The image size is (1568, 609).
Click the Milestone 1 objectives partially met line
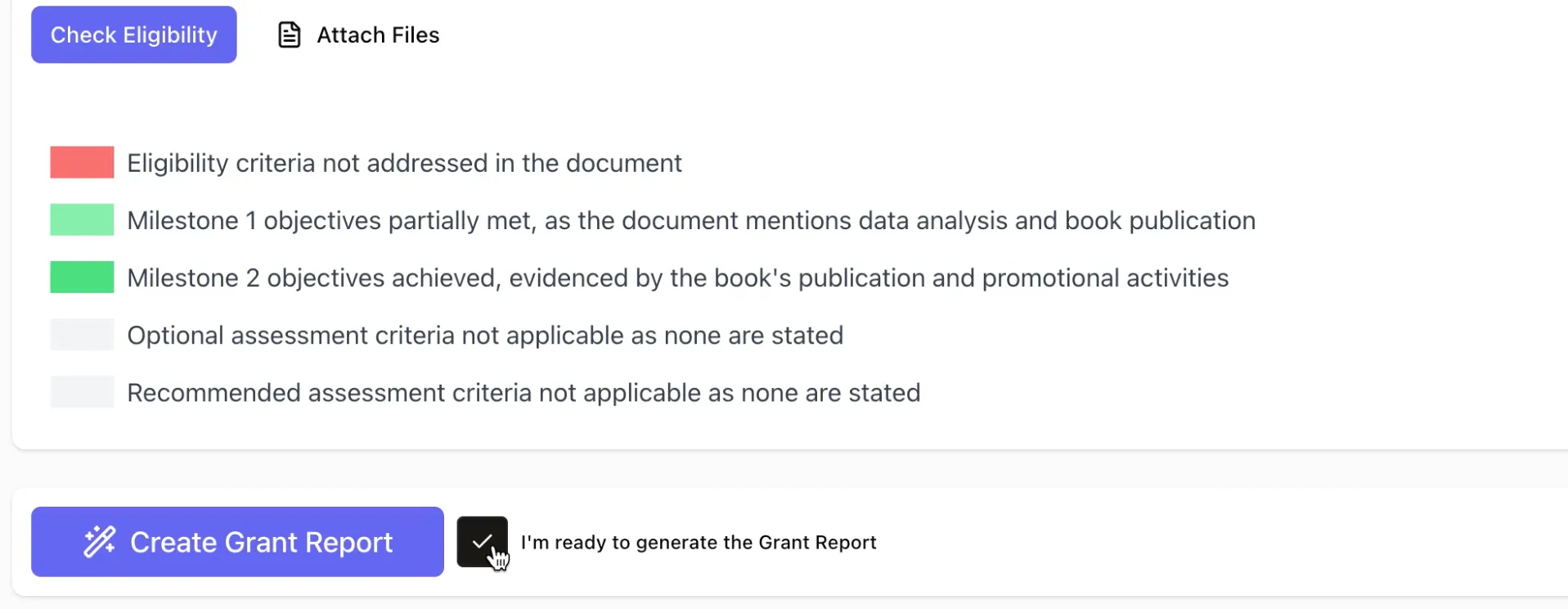691,220
